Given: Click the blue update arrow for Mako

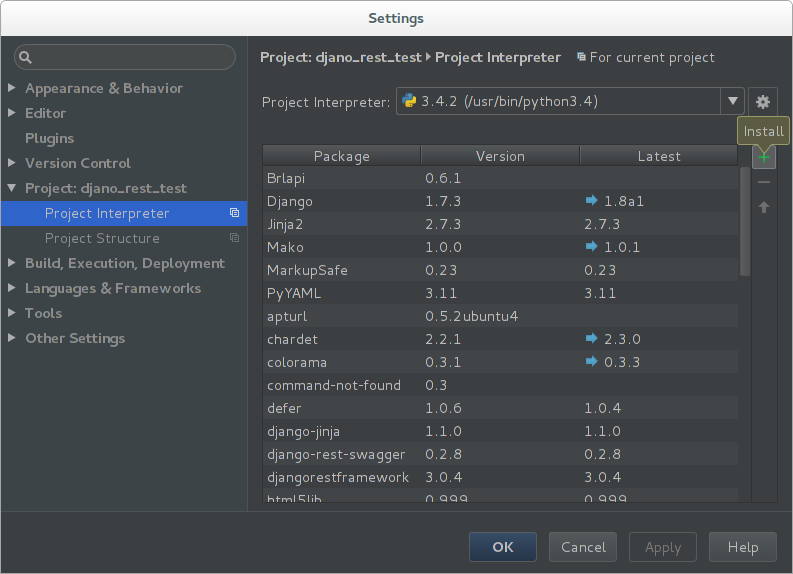Looking at the screenshot, I should (591, 246).
